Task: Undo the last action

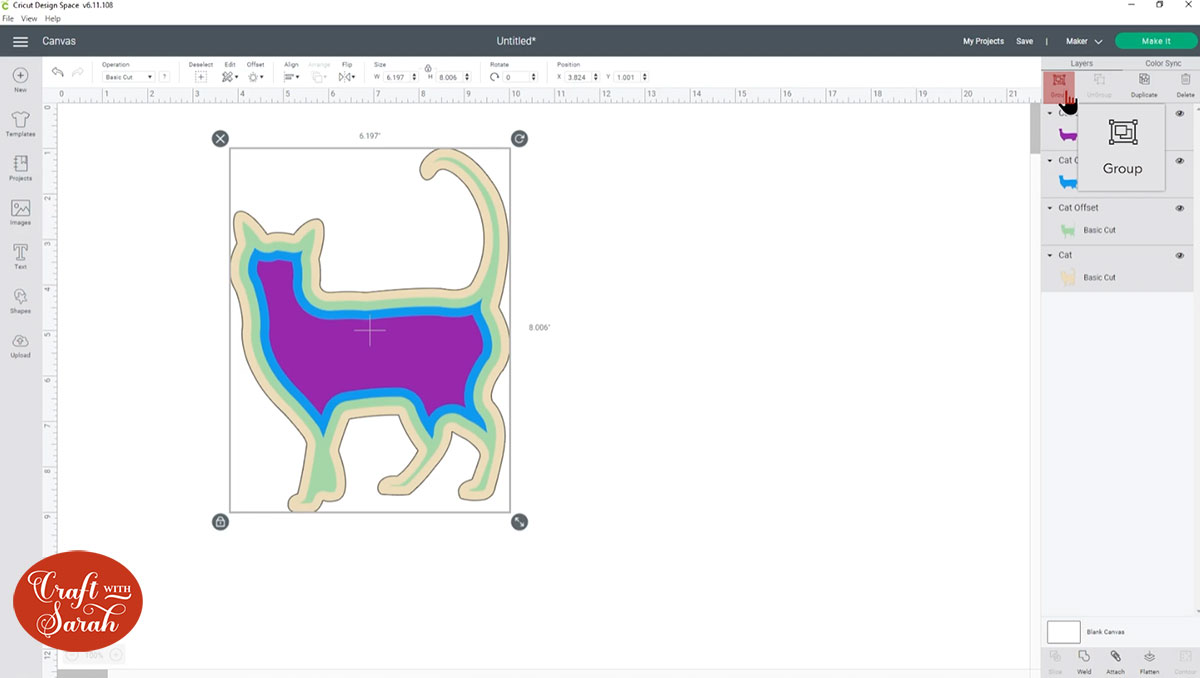Action: point(58,73)
